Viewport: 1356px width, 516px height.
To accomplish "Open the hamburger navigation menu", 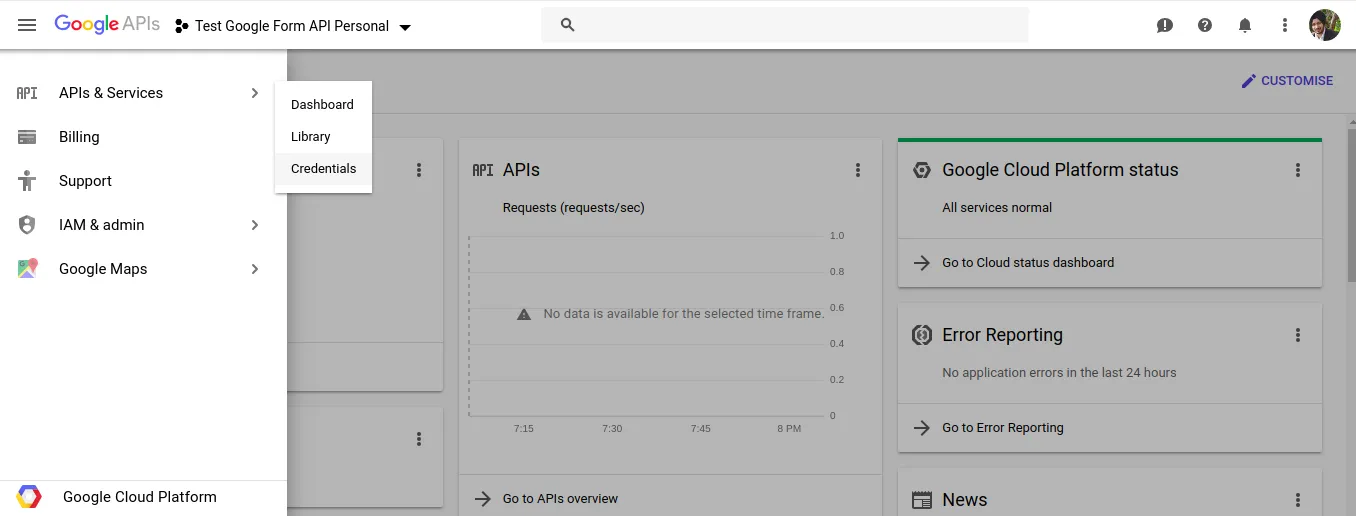I will [27, 25].
